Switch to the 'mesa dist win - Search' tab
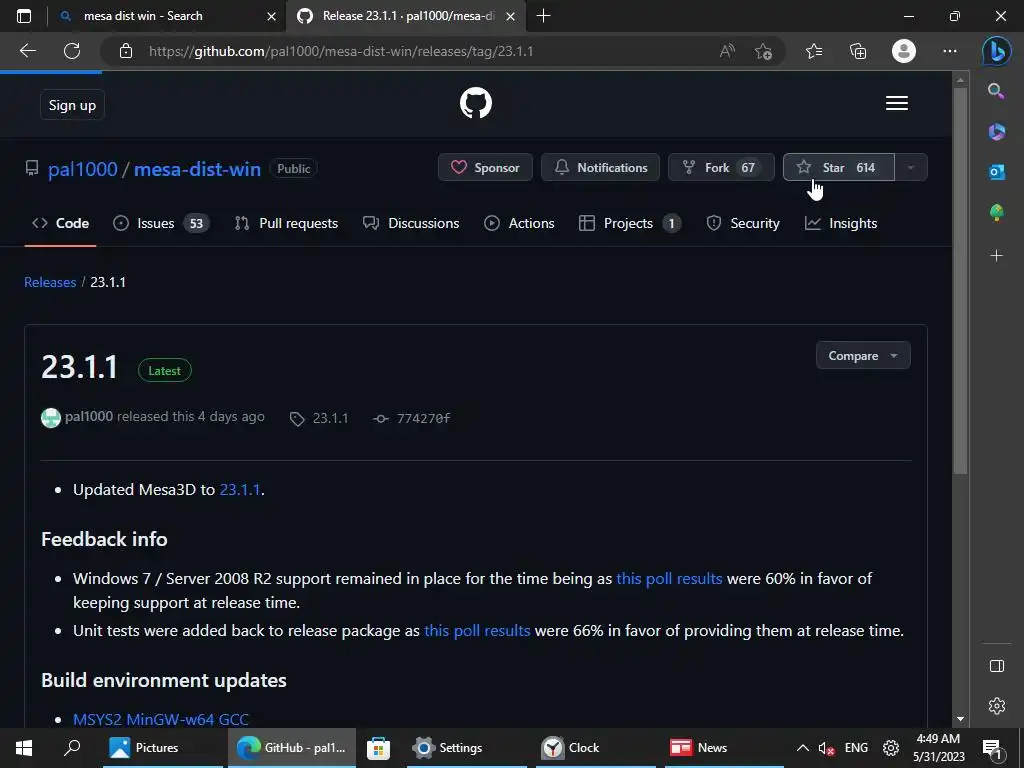Screen dimensions: 1024x768 (x=143, y=16)
